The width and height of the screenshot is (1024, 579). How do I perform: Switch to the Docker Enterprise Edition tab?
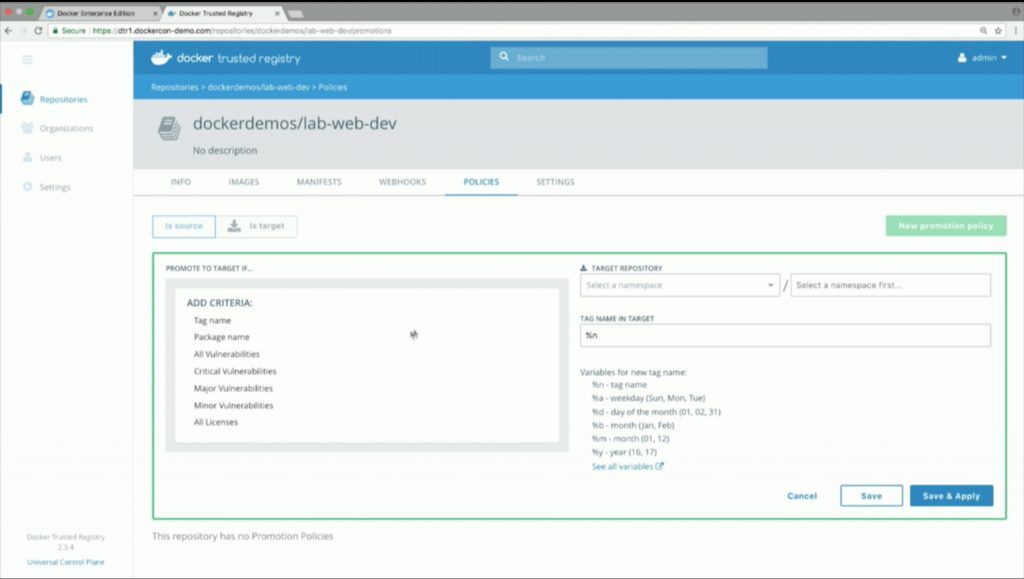(x=96, y=13)
